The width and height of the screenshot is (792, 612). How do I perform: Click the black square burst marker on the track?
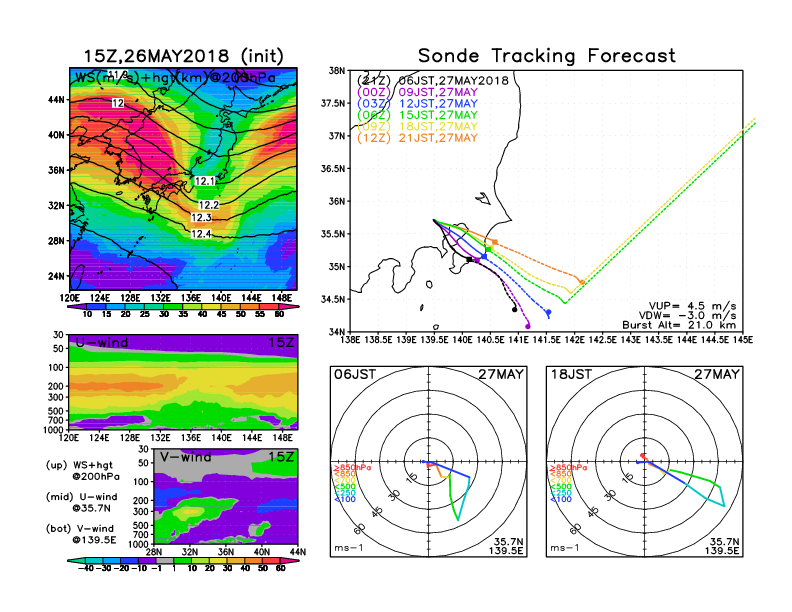469,260
